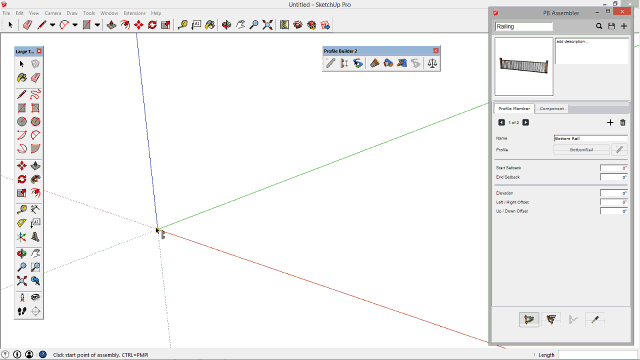Image resolution: width=640 pixels, height=360 pixels.
Task: Activate the Orbit tool in top toolbar
Action: tap(227, 25)
